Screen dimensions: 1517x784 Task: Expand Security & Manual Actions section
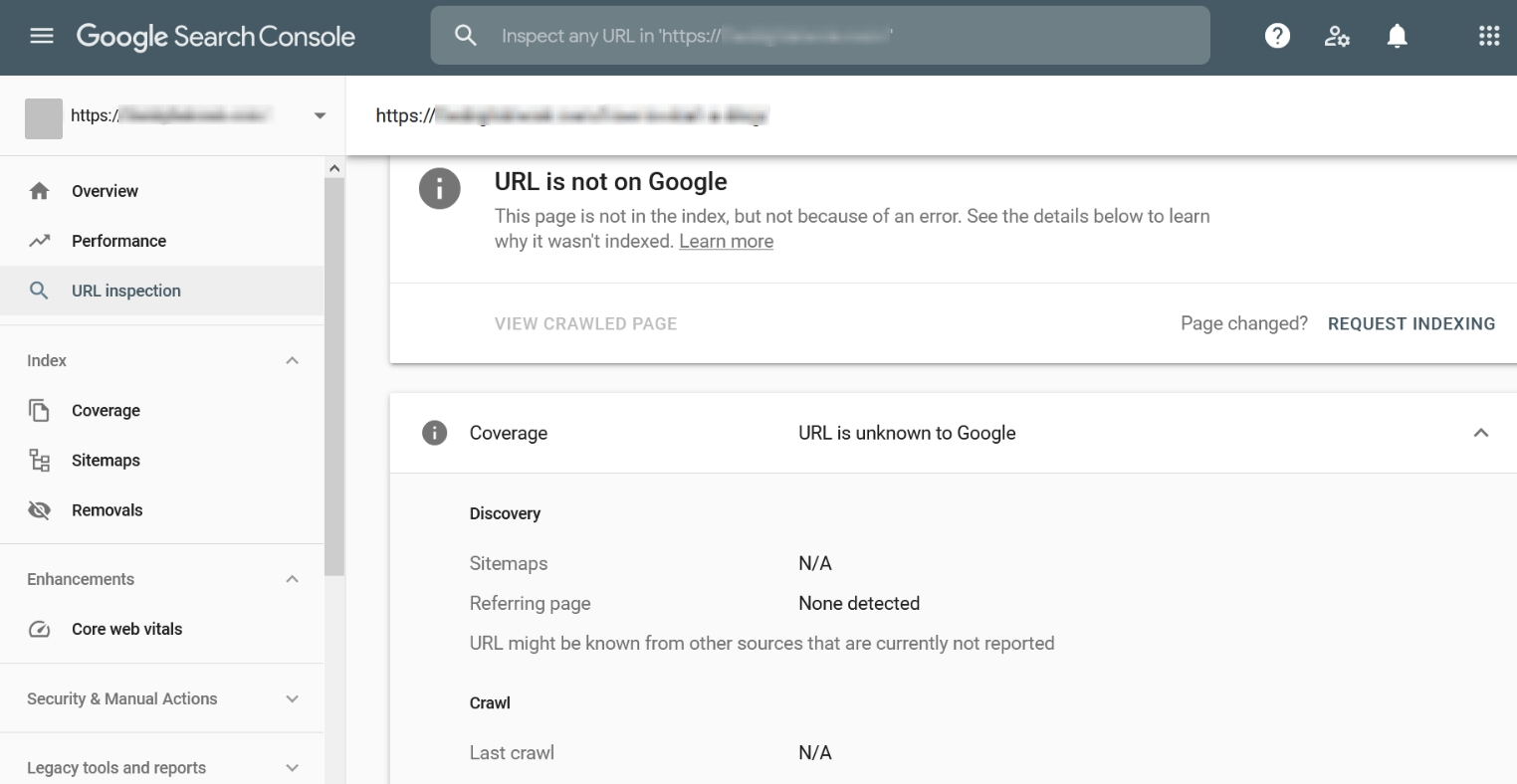tap(292, 698)
